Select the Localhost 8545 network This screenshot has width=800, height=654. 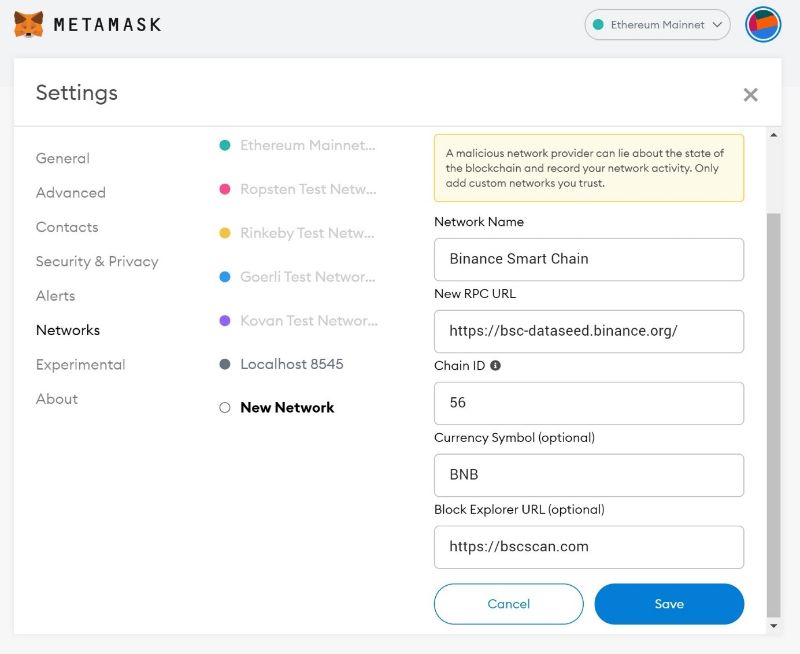click(291, 364)
